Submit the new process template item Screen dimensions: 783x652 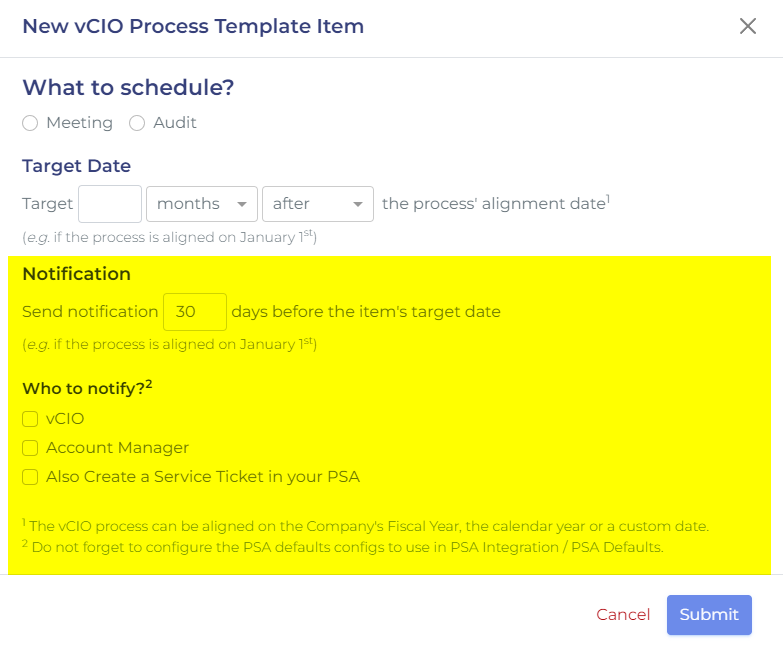(709, 615)
